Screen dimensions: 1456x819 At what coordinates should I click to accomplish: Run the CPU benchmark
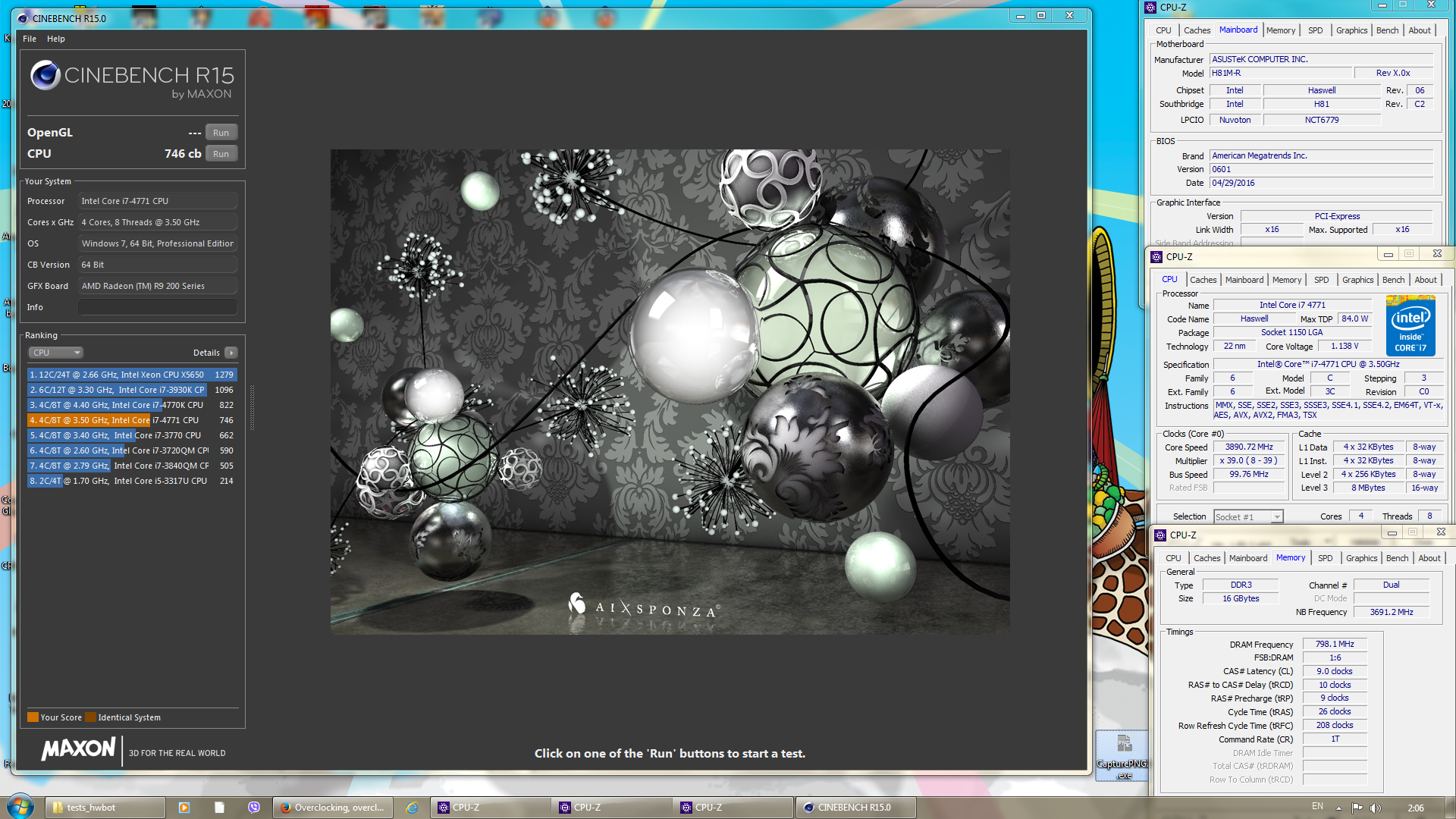coord(221,154)
